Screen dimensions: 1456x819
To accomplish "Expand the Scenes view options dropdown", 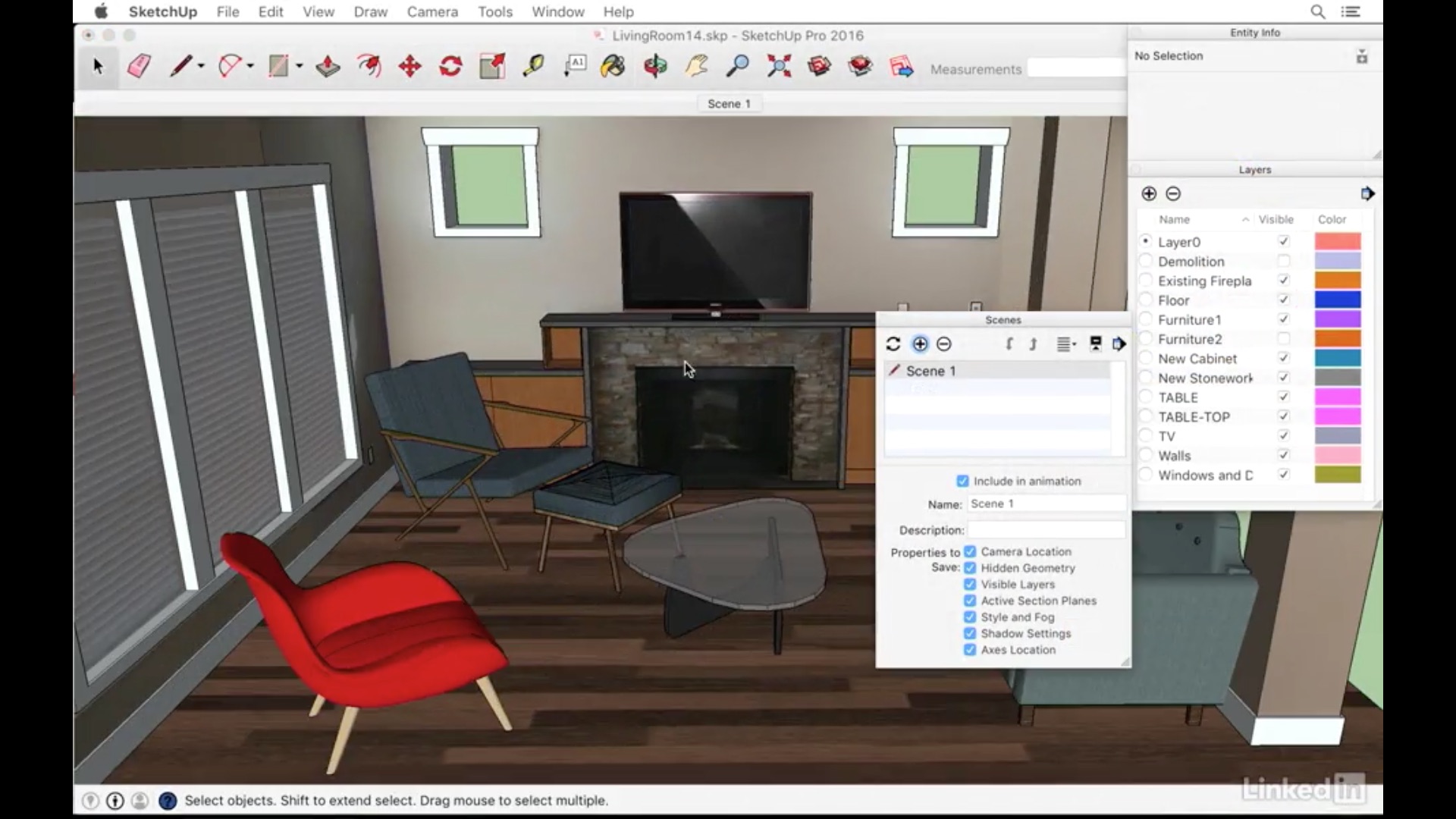I will tap(1067, 344).
